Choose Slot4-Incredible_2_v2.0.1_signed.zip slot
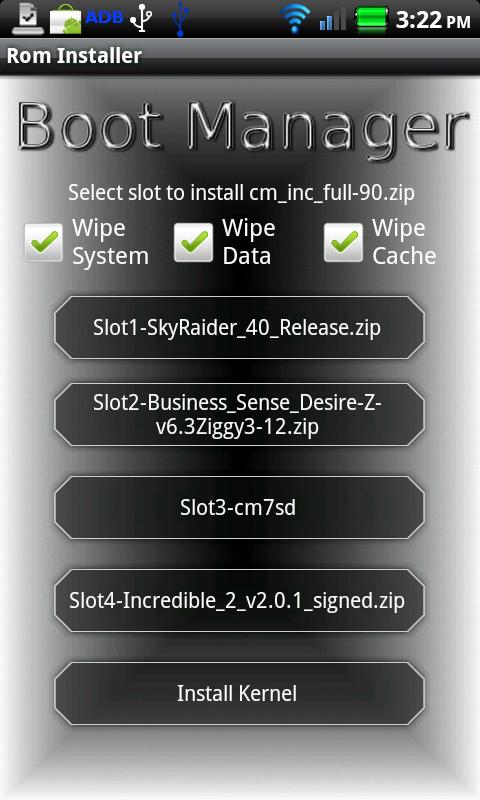 coord(239,601)
